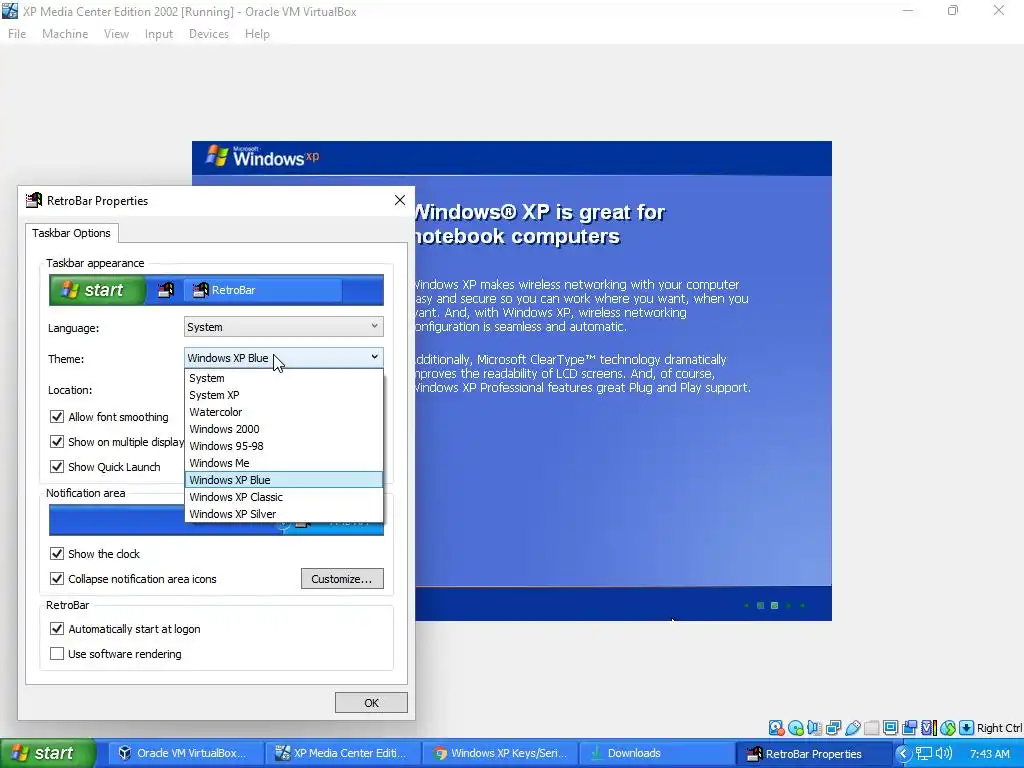Screen dimensions: 1024x768
Task: Click the 7:43 AM taskbar clock
Action: tap(989, 754)
